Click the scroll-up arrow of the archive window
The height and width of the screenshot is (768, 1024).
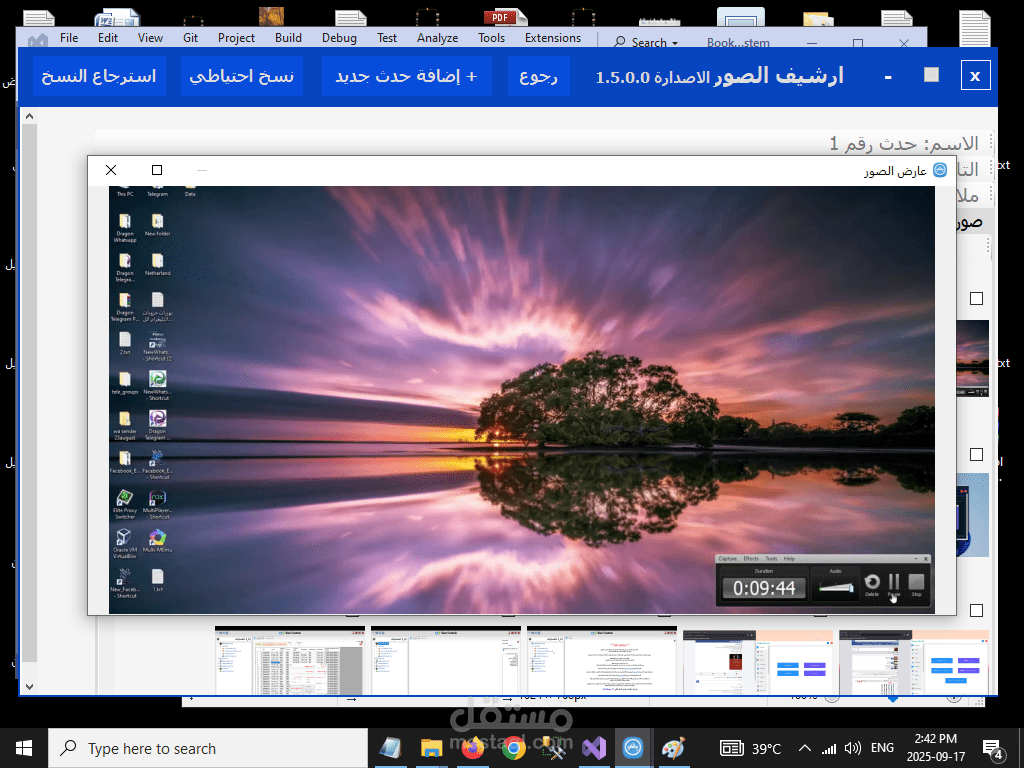click(x=29, y=116)
